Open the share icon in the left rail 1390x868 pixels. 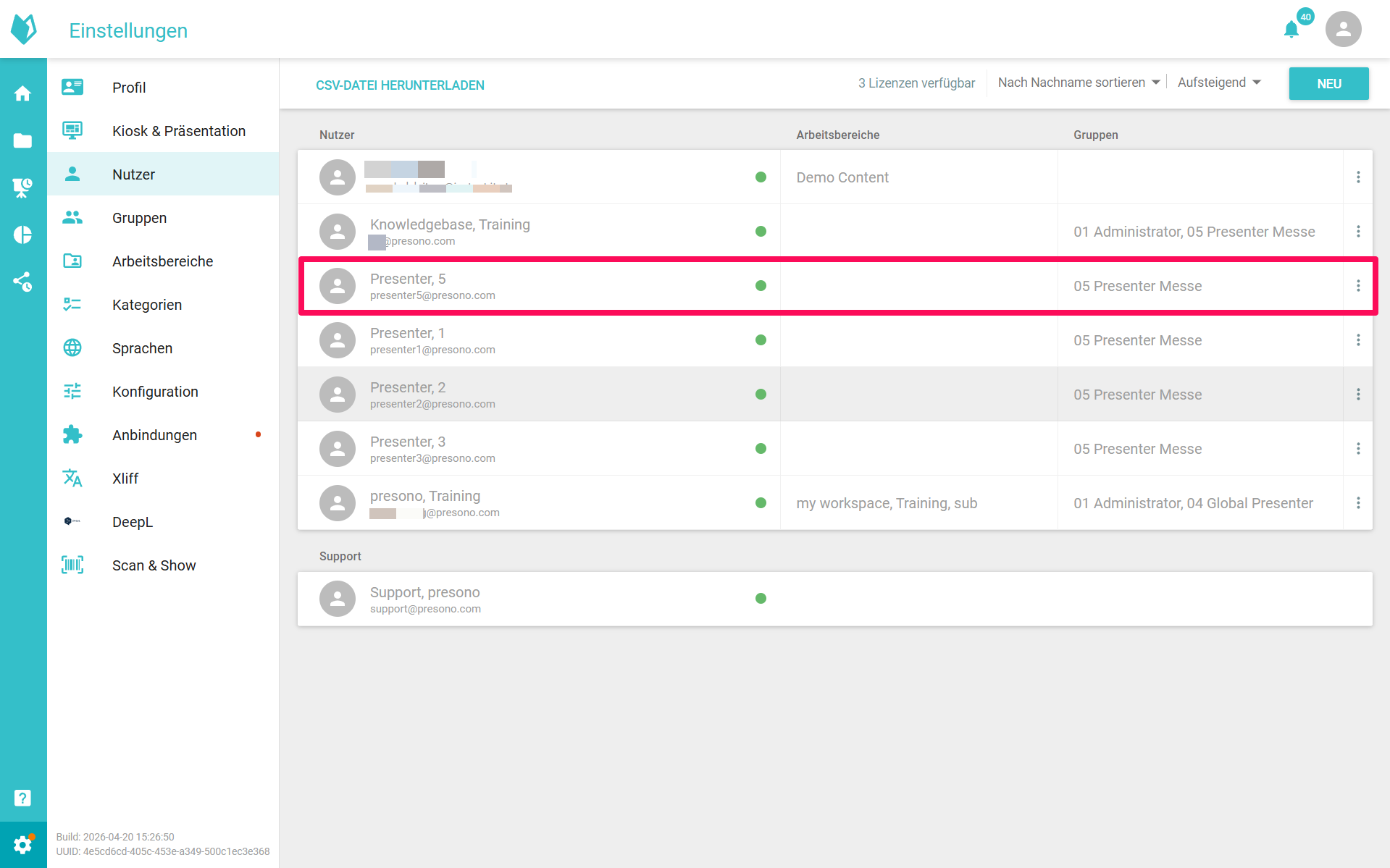click(x=23, y=282)
